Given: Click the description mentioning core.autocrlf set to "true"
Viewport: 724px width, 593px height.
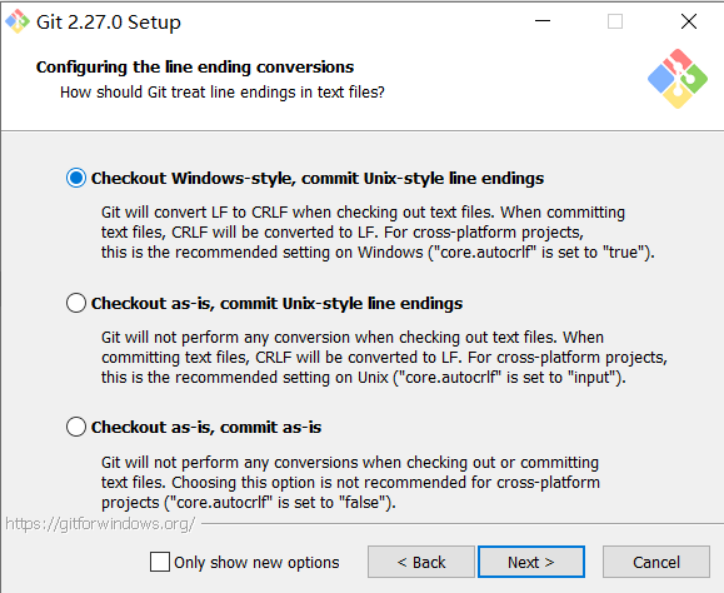Looking at the screenshot, I should click(378, 232).
